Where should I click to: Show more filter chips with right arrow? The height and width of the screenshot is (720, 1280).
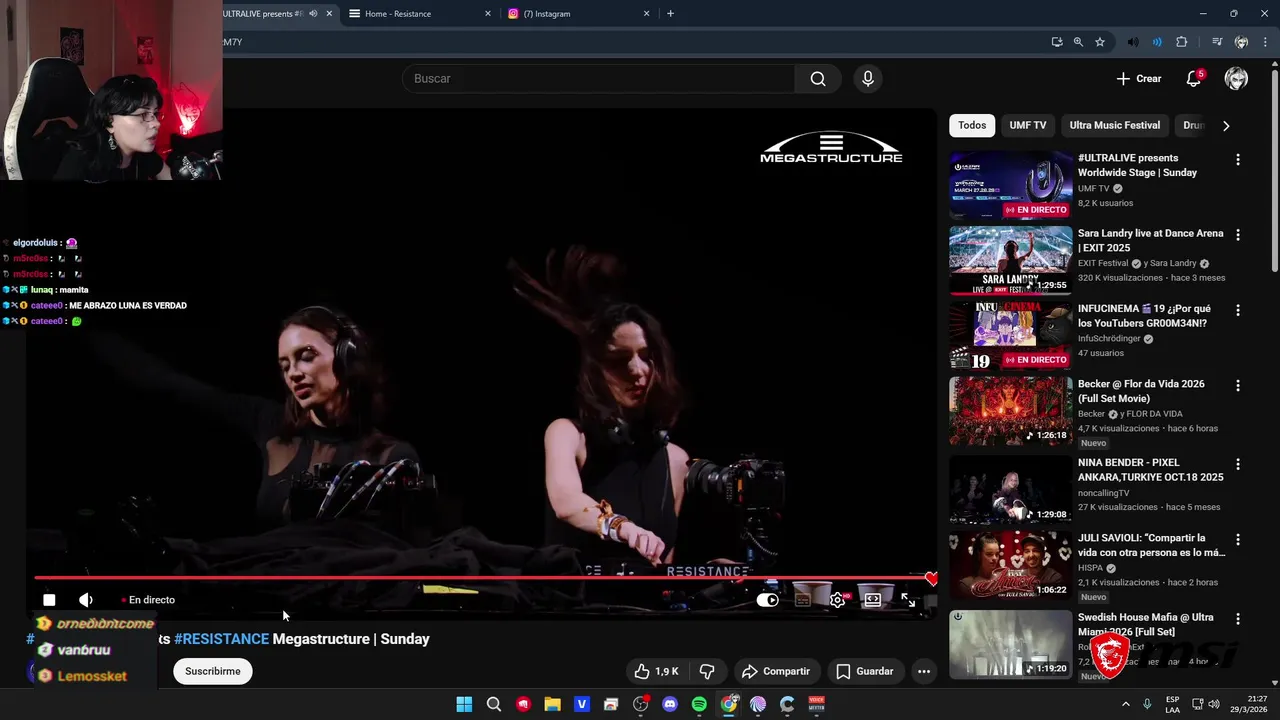click(1226, 125)
